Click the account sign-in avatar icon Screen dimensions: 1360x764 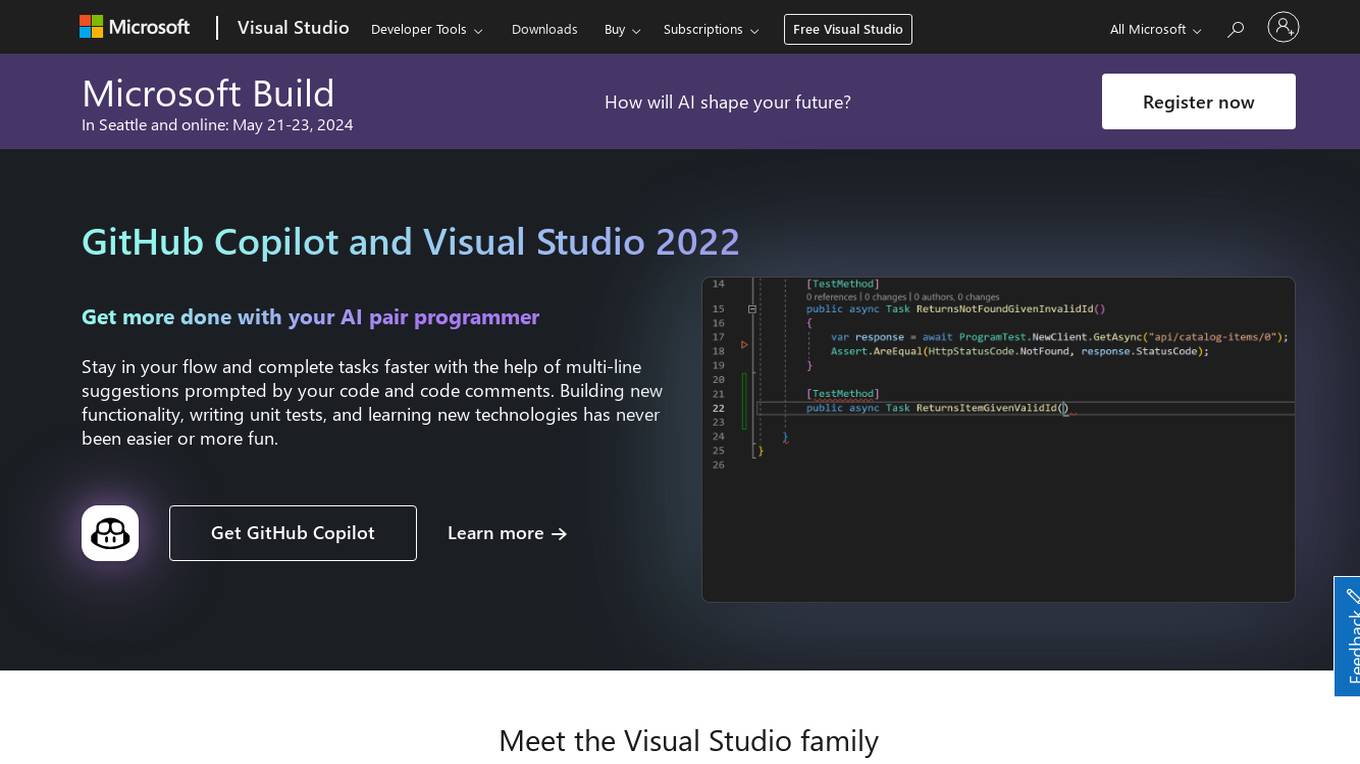coord(1283,27)
